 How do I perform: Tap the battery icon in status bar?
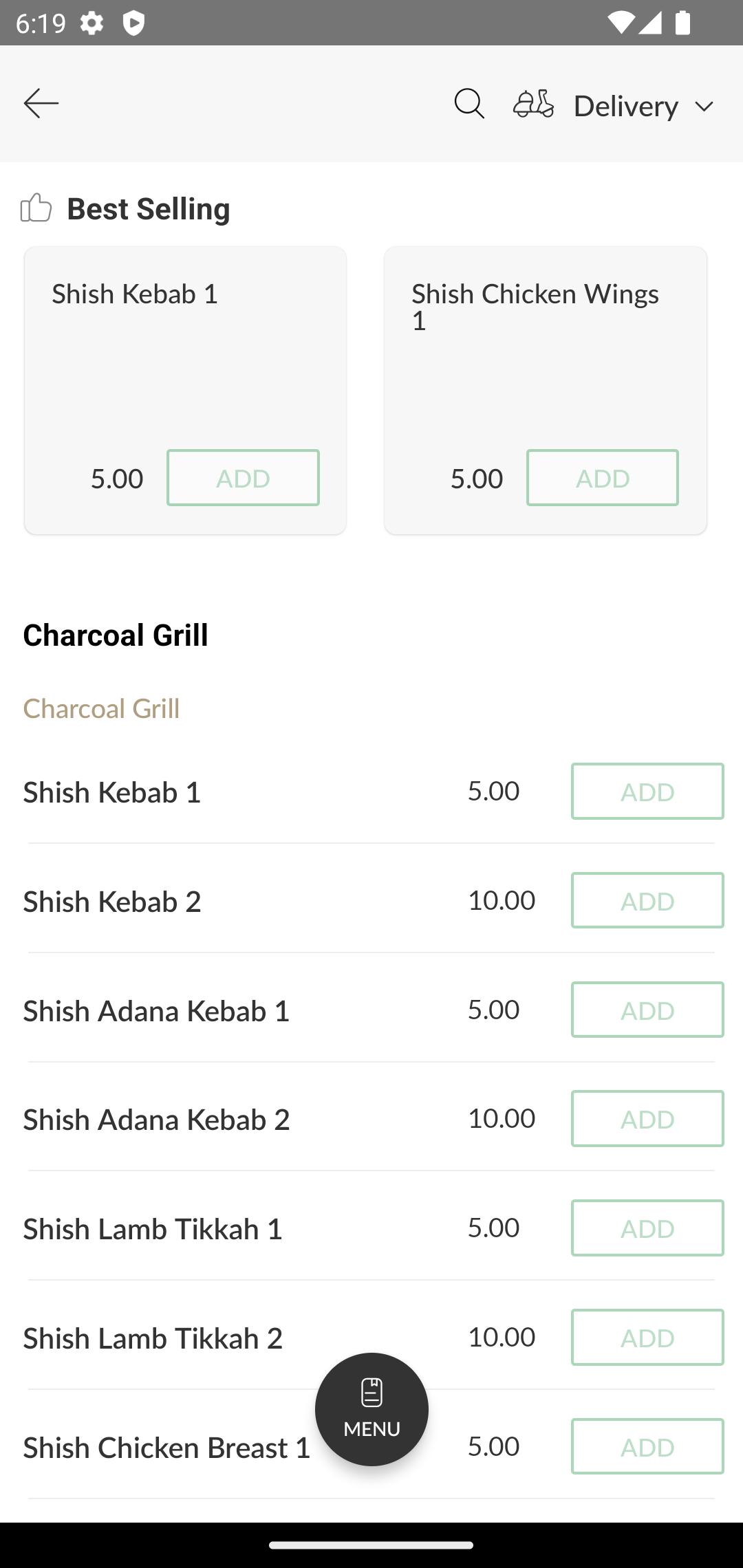tap(682, 23)
